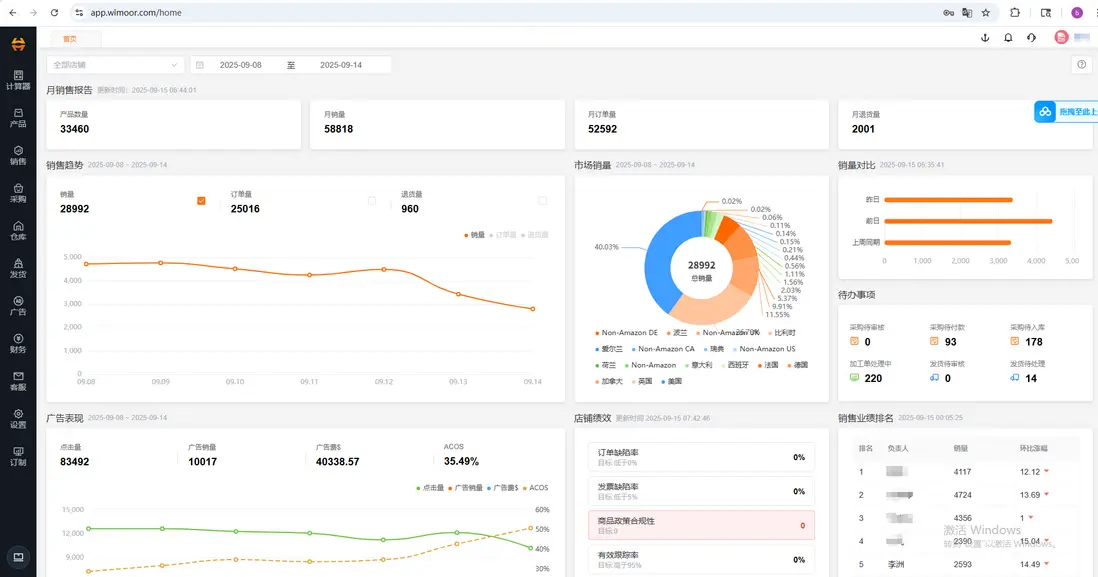Image resolution: width=1098 pixels, height=577 pixels.
Task: Uncheck the 销量 checkbox in sales trend
Action: click(201, 201)
